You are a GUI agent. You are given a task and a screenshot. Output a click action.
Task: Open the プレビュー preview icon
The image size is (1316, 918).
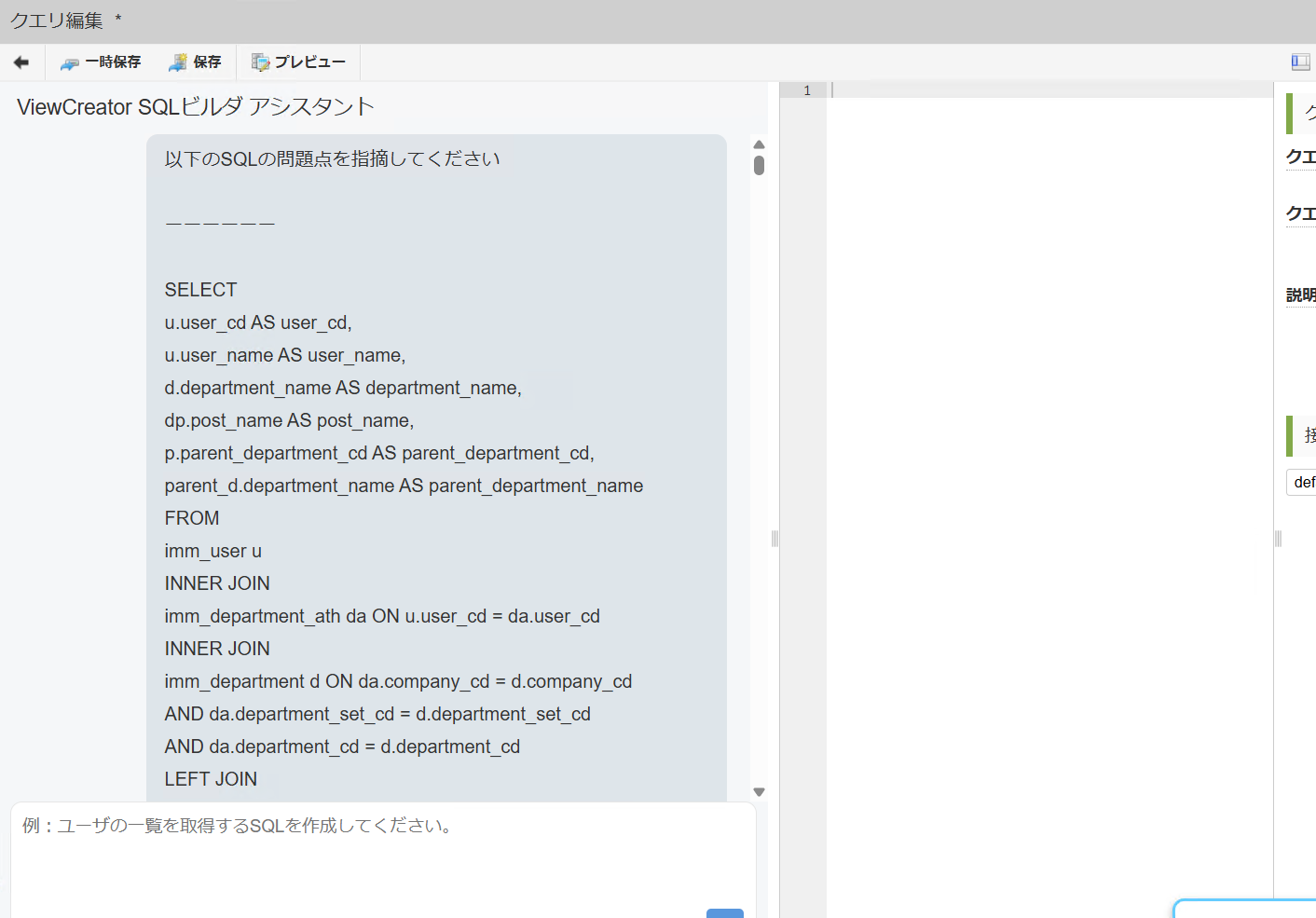[259, 62]
